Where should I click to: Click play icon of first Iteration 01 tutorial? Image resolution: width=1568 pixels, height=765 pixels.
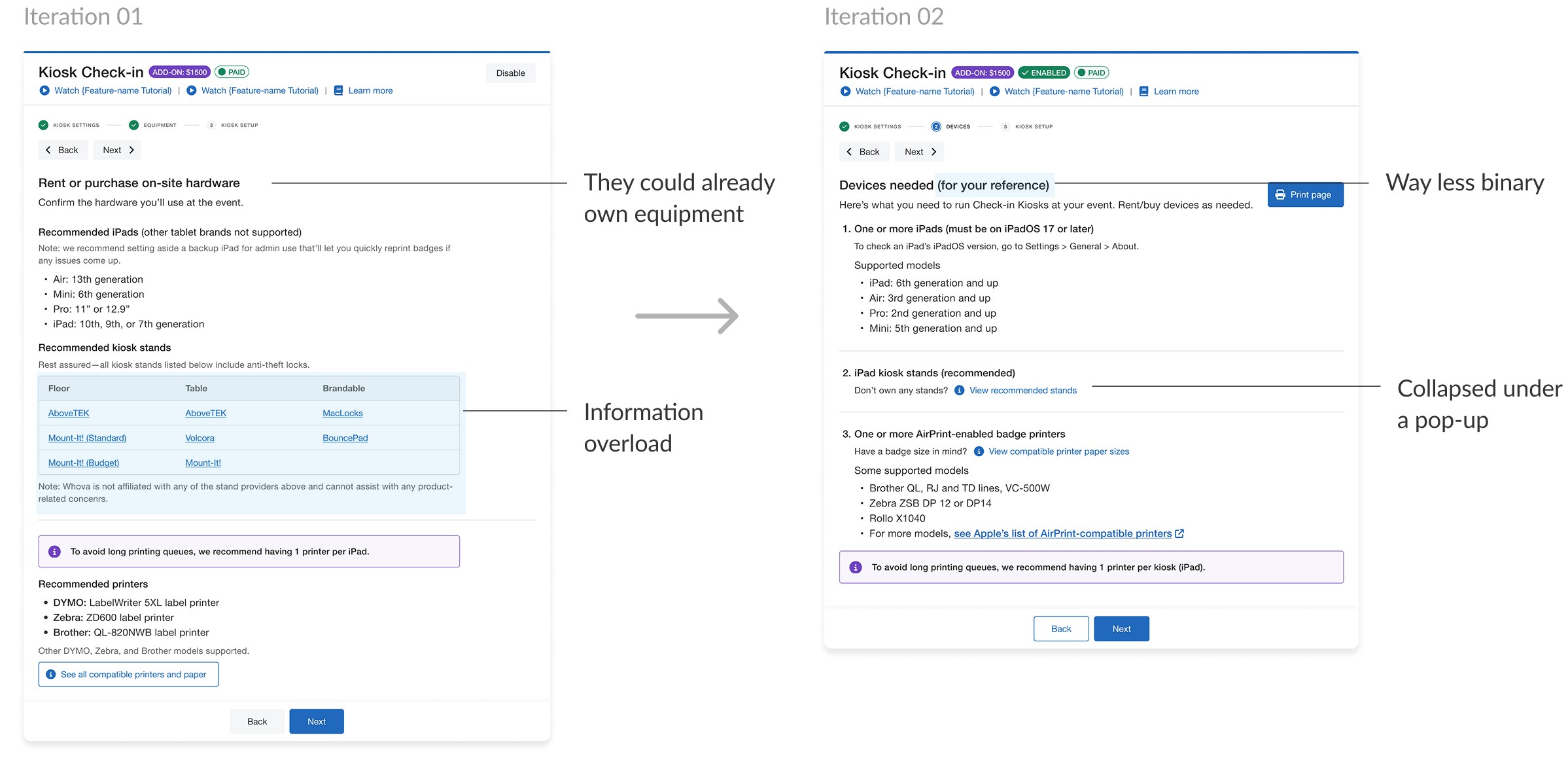(x=44, y=91)
